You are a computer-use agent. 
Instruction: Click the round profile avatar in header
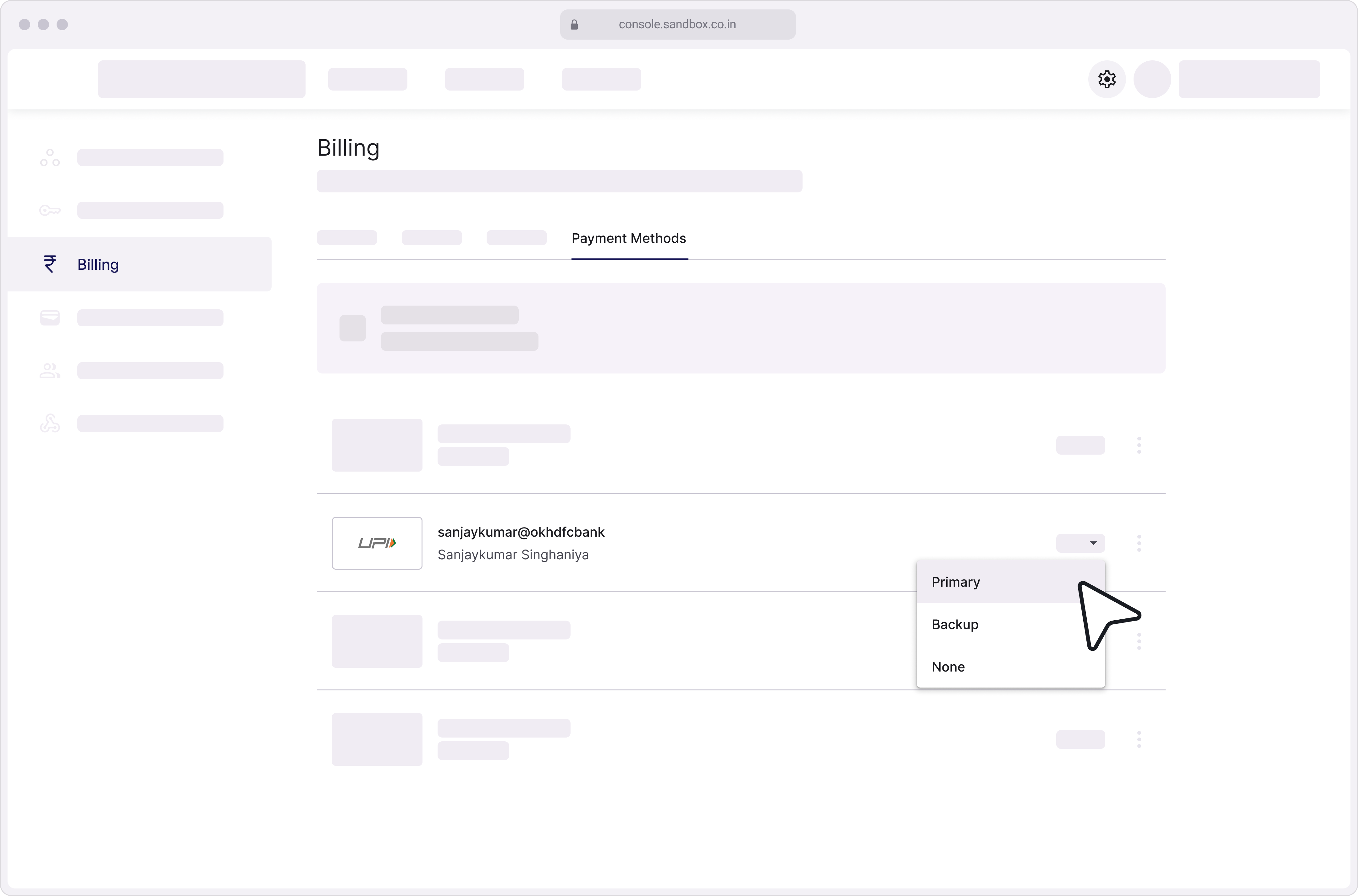click(1152, 80)
